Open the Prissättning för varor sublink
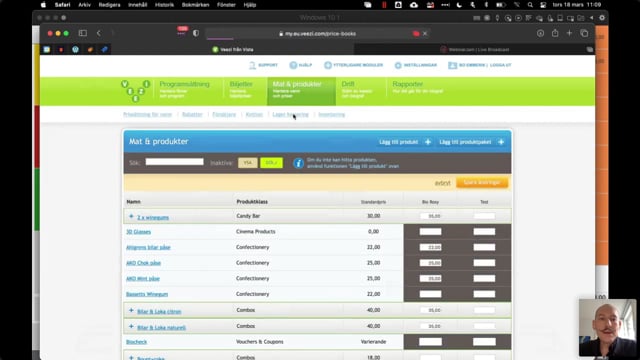Viewport: 640px width, 360px height. [x=147, y=115]
